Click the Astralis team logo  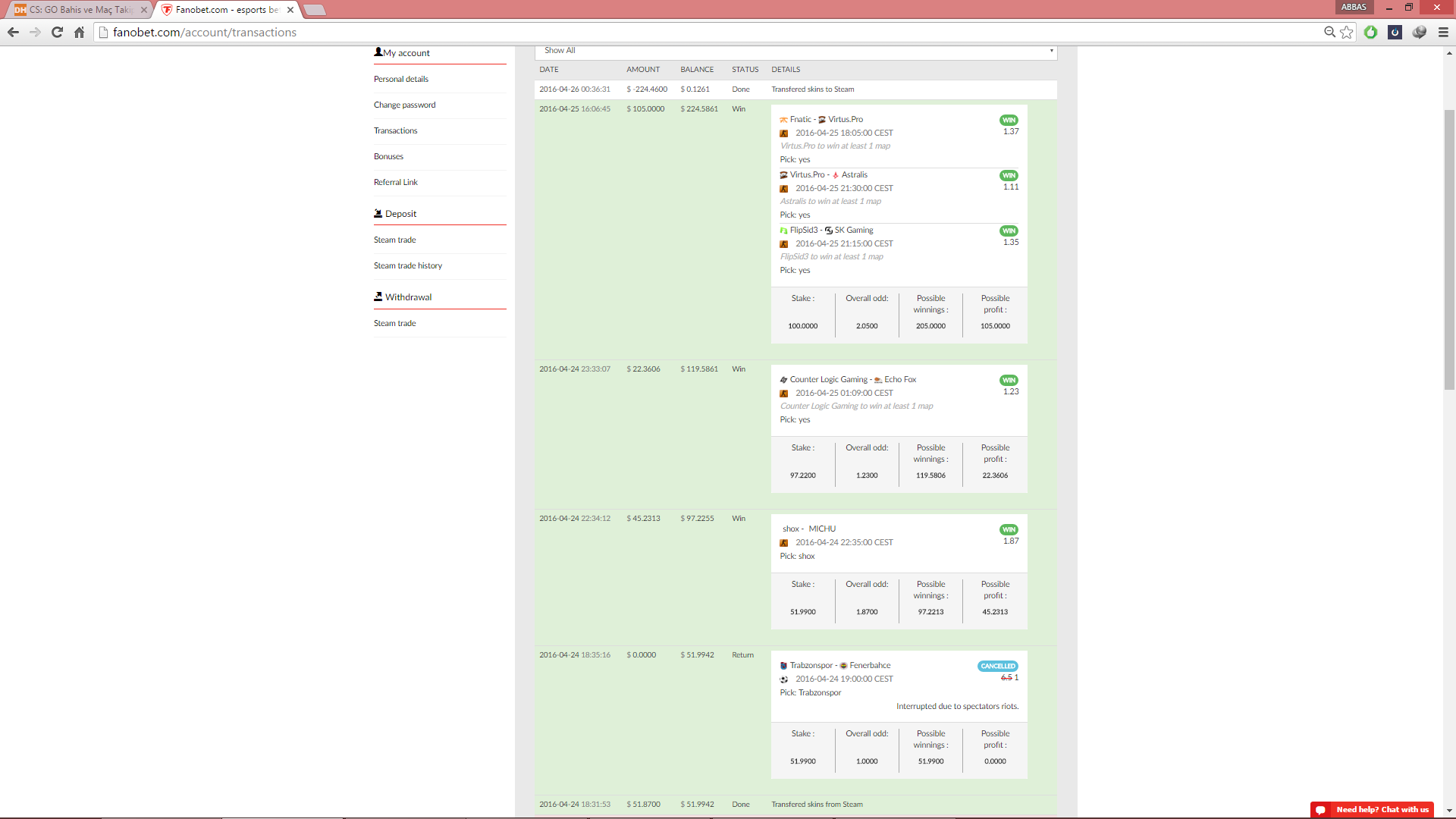point(836,175)
